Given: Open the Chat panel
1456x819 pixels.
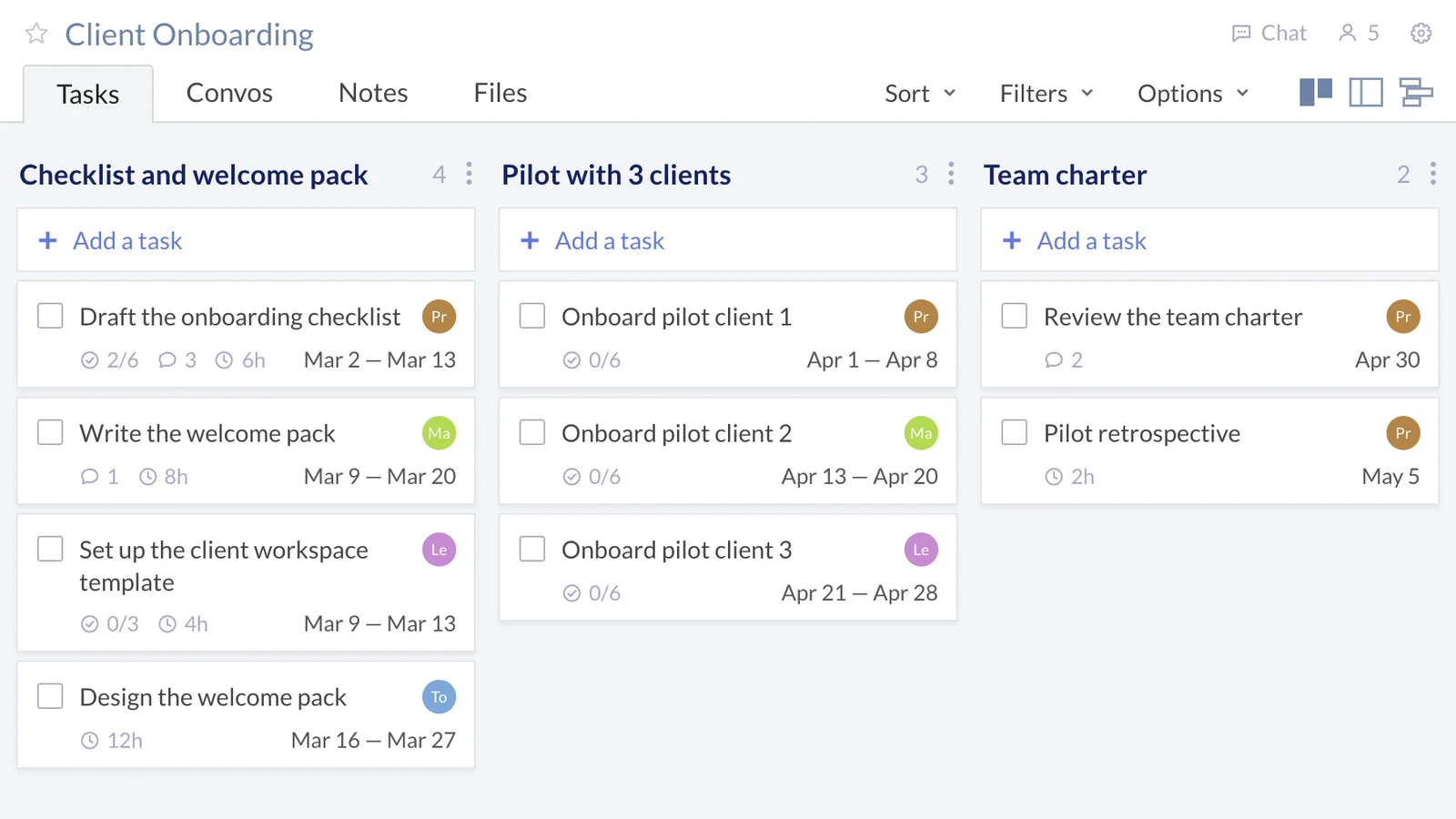Looking at the screenshot, I should tap(1269, 34).
